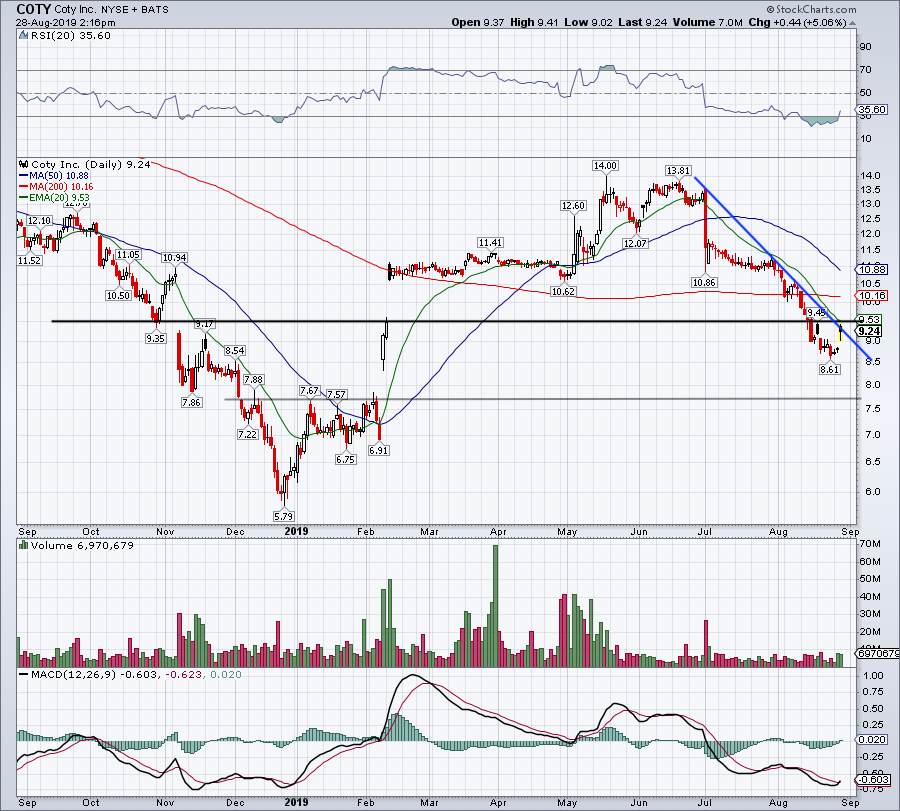Click the 35.60 RSI value tag

(x=871, y=109)
